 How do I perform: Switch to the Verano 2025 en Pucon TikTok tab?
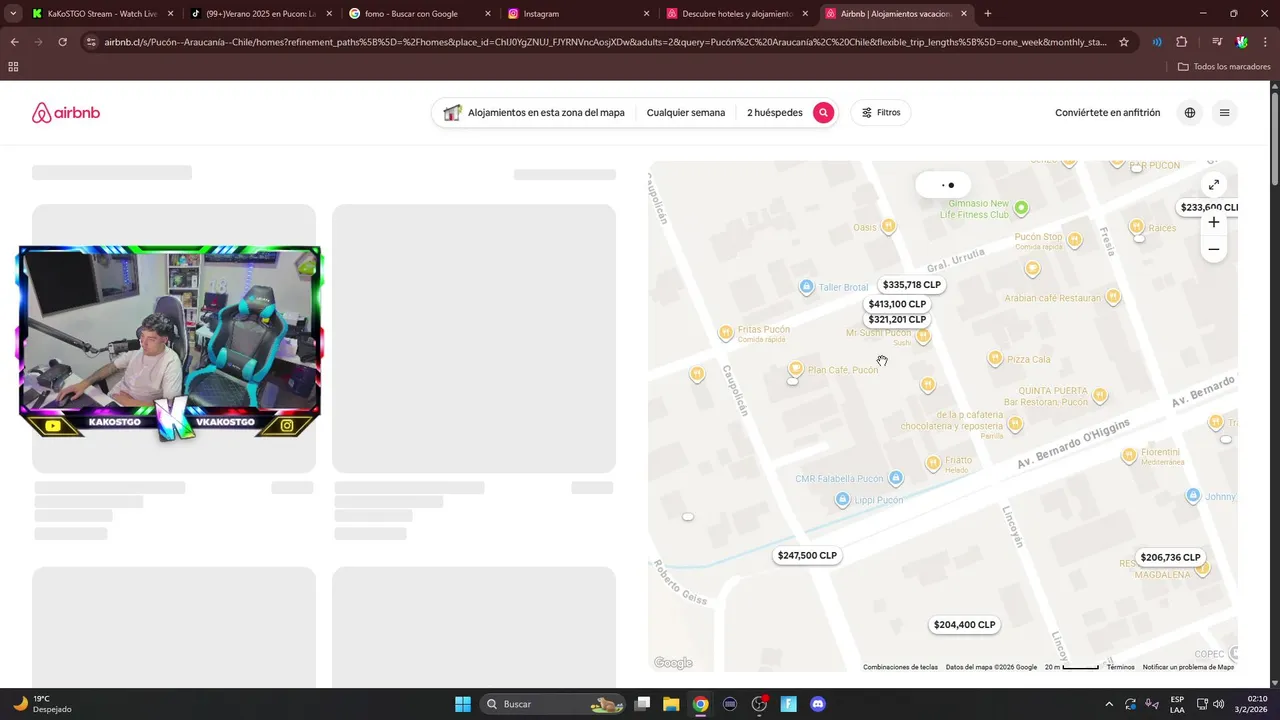(x=261, y=14)
